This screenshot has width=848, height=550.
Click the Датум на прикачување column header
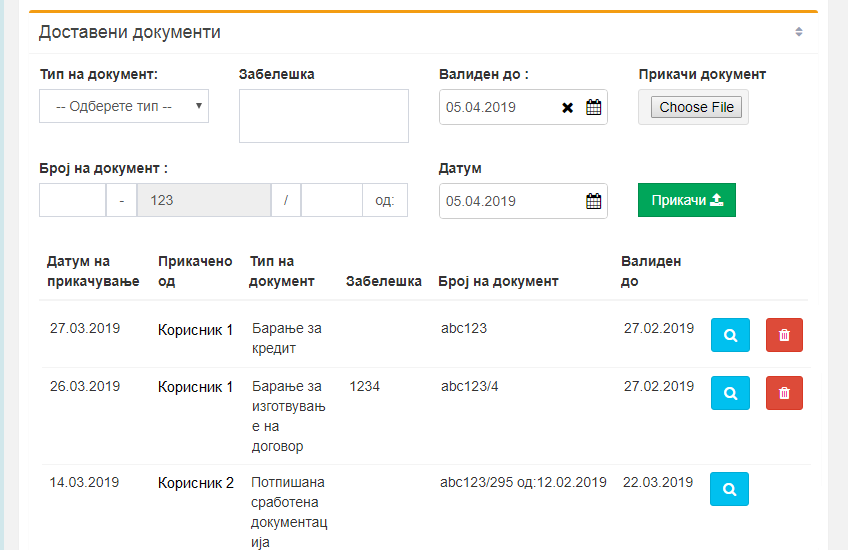(93, 271)
